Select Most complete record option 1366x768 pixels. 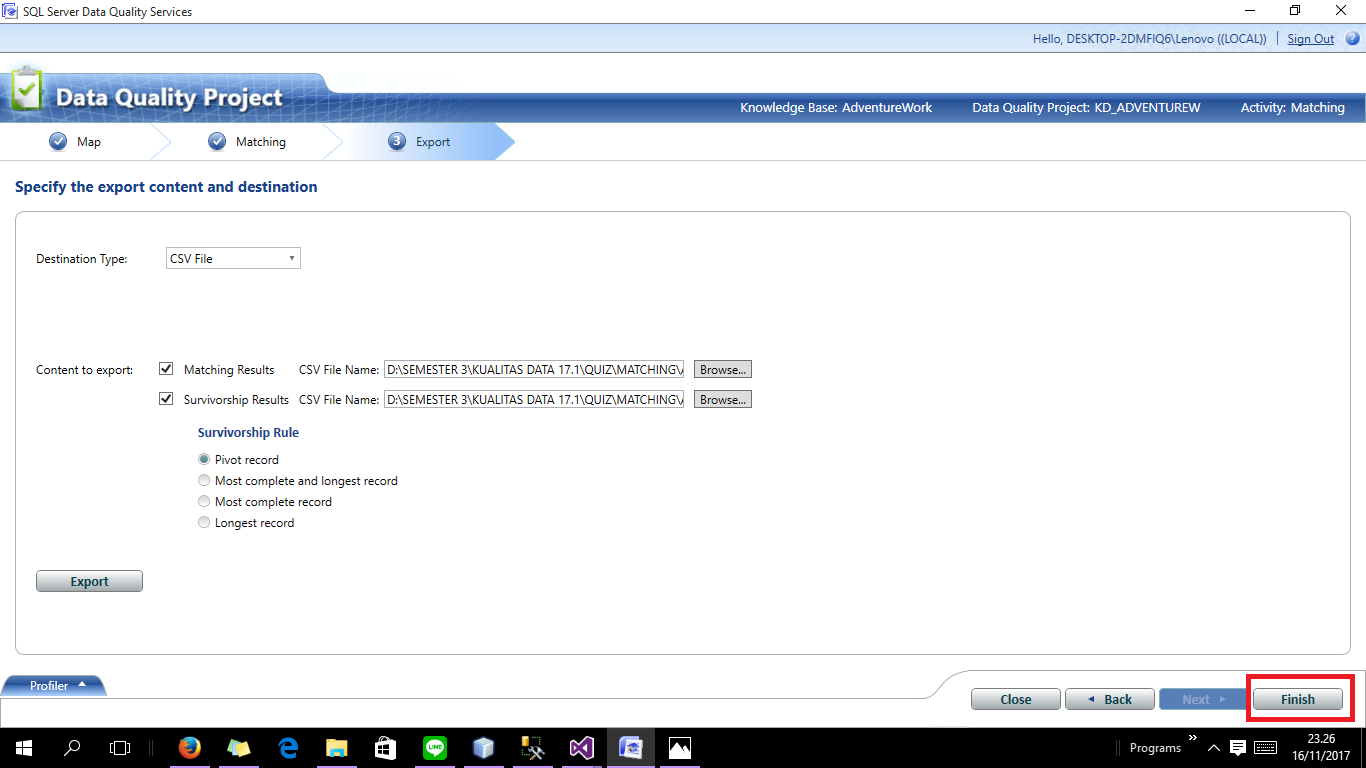[204, 501]
